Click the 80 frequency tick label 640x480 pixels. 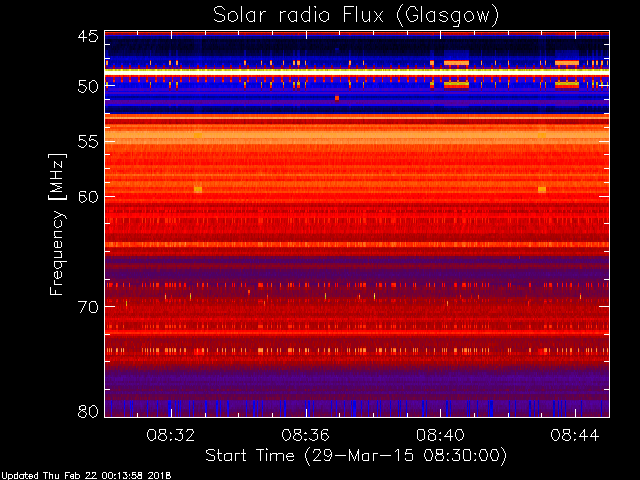point(88,411)
